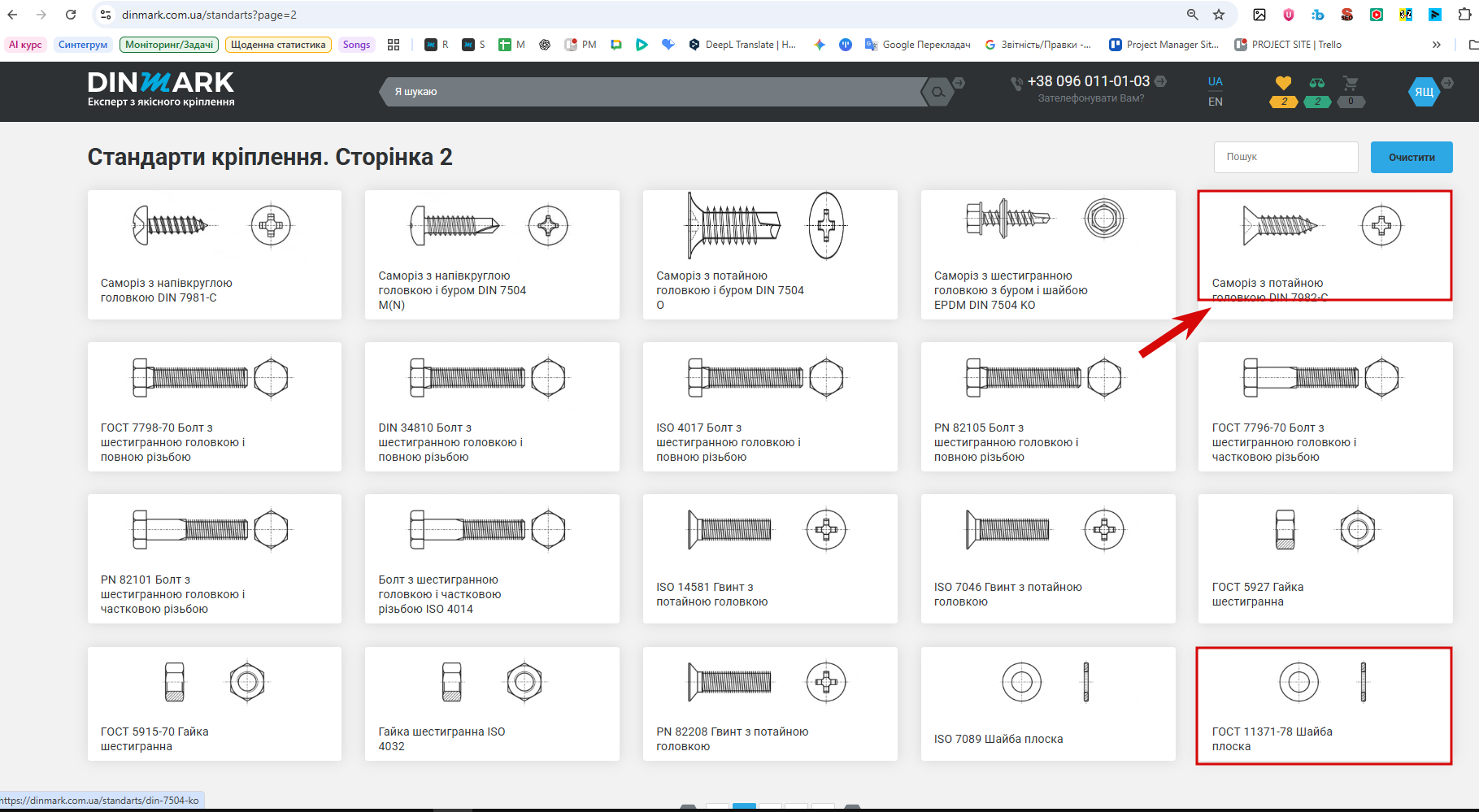This screenshot has width=1479, height=812.
Task: Click the address bar URL
Action: (x=209, y=15)
